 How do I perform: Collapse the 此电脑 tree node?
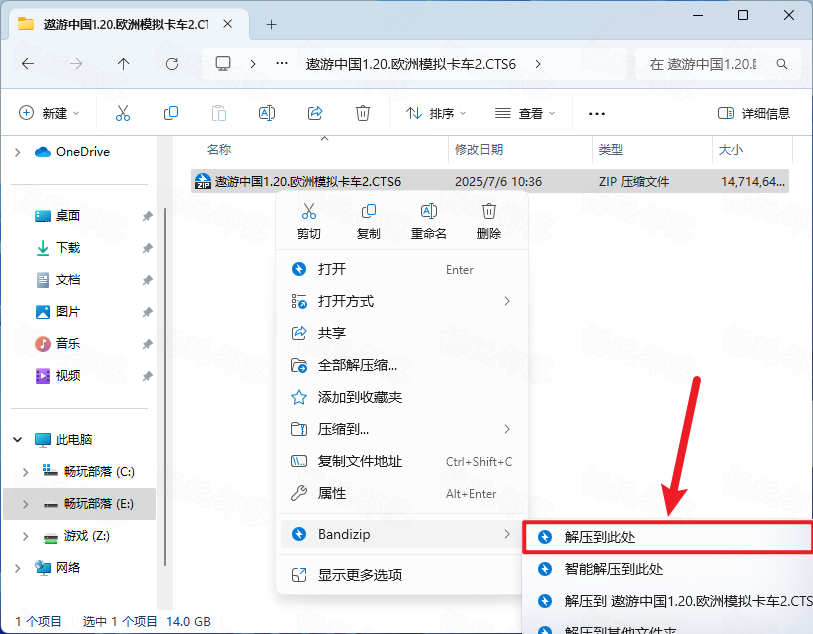pos(18,440)
